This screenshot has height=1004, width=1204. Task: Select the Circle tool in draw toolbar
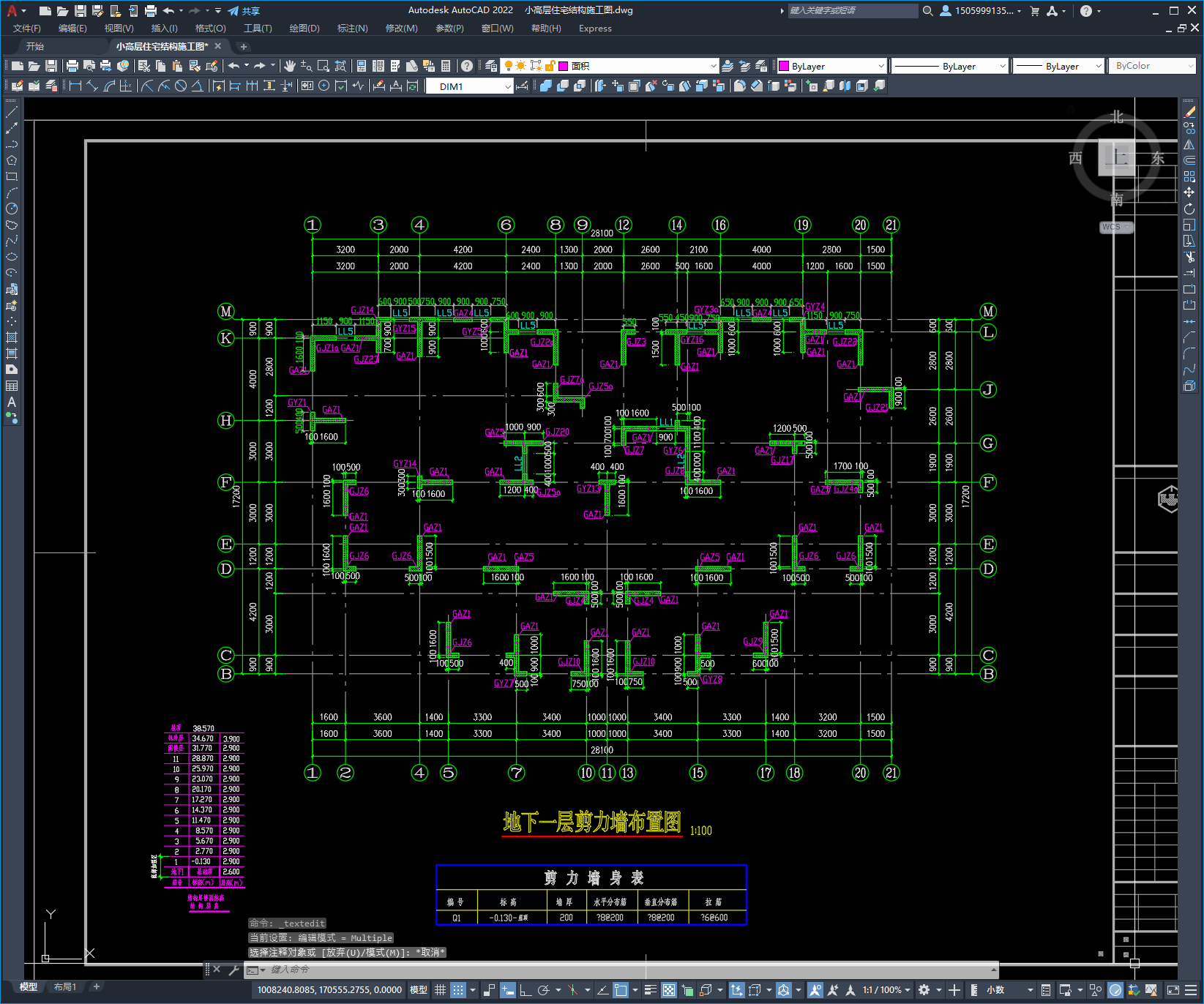[x=12, y=209]
